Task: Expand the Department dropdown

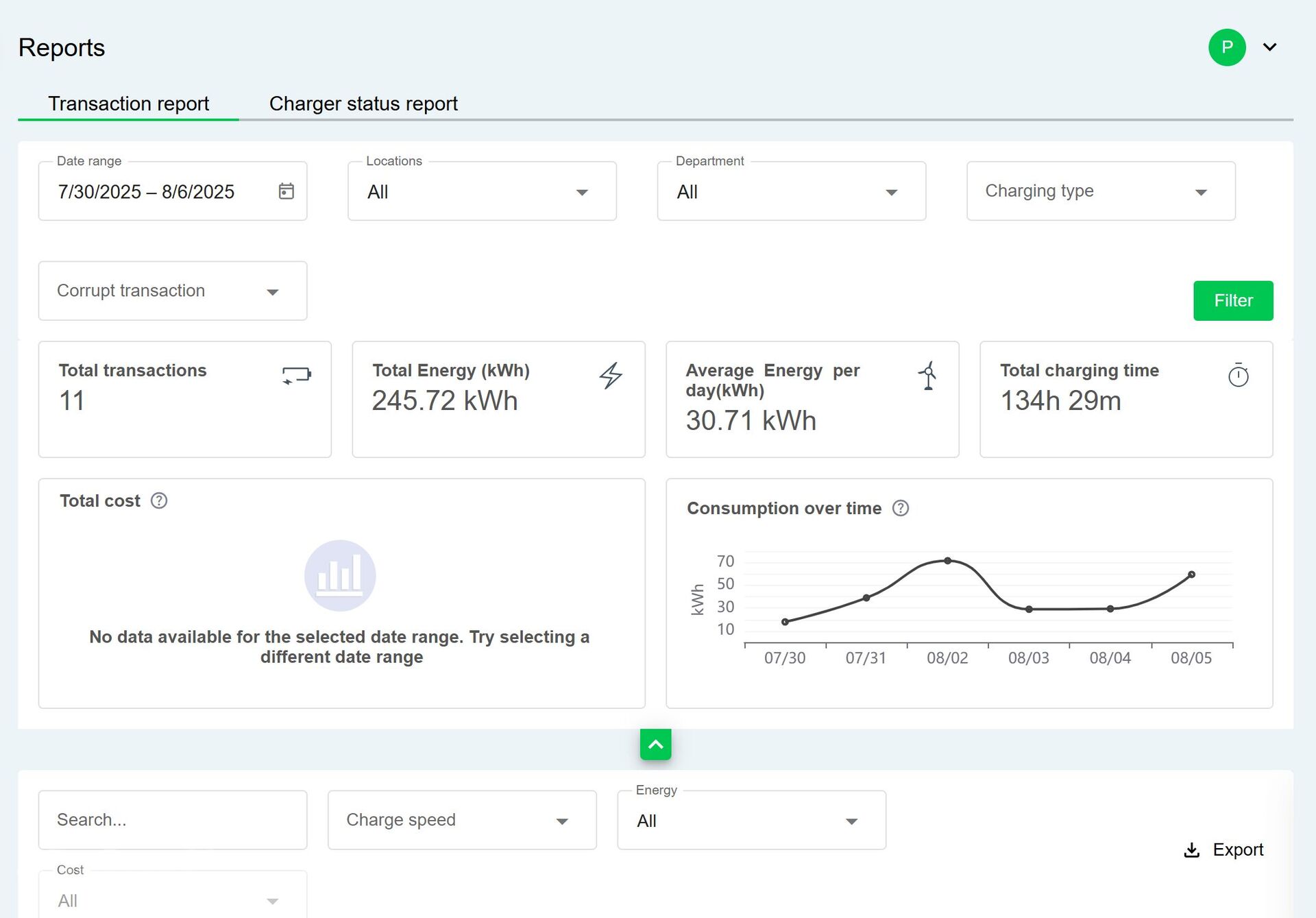Action: click(x=791, y=192)
